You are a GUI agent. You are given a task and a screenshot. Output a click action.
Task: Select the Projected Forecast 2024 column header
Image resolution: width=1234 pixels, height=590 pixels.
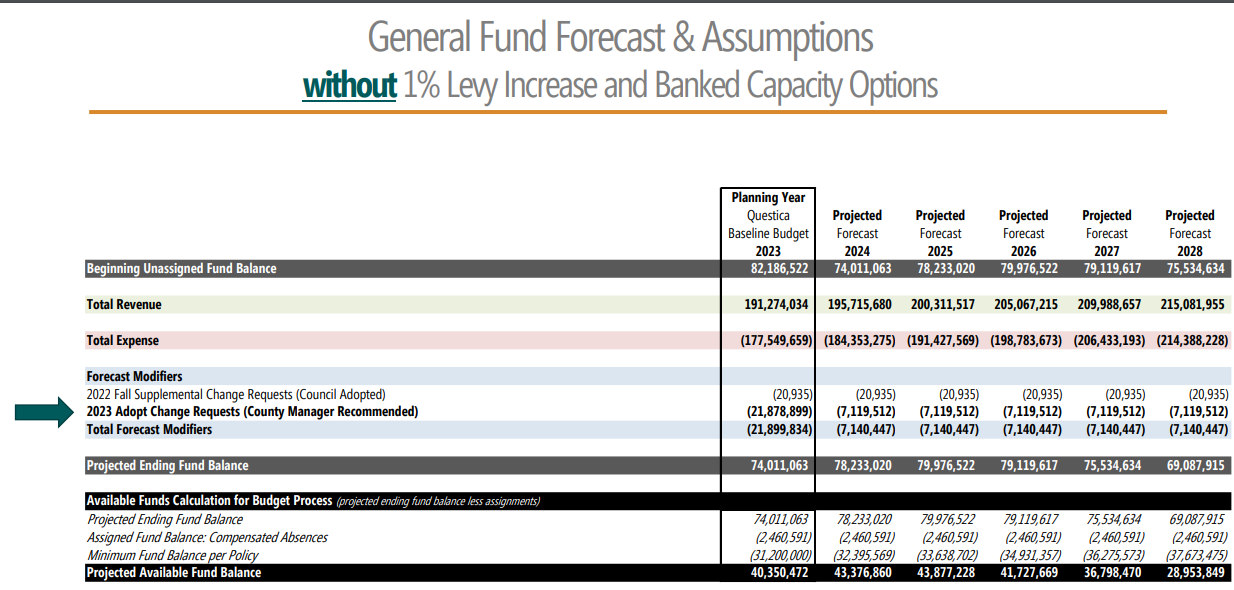(857, 233)
